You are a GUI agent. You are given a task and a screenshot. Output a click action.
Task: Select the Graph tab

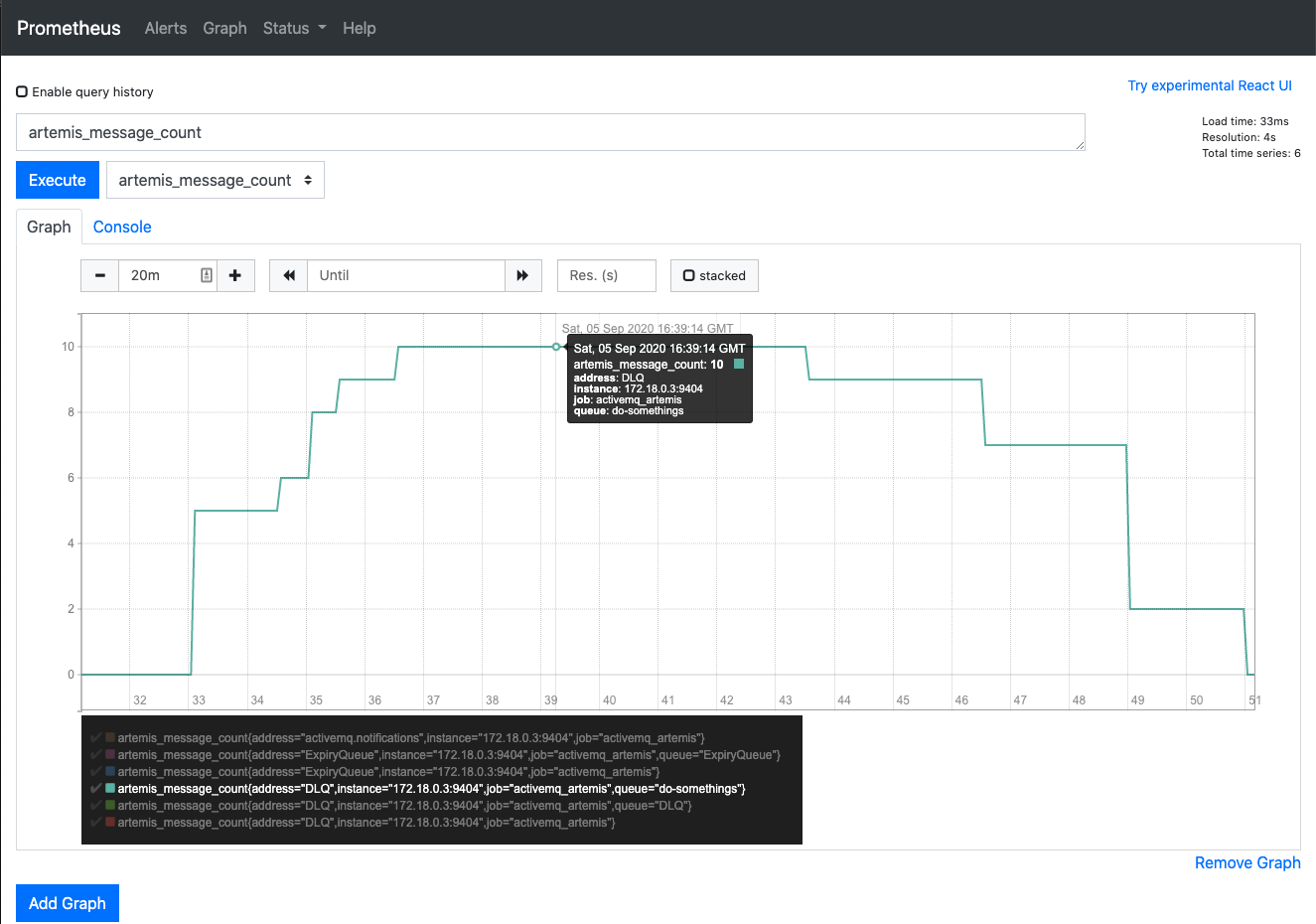(x=49, y=227)
